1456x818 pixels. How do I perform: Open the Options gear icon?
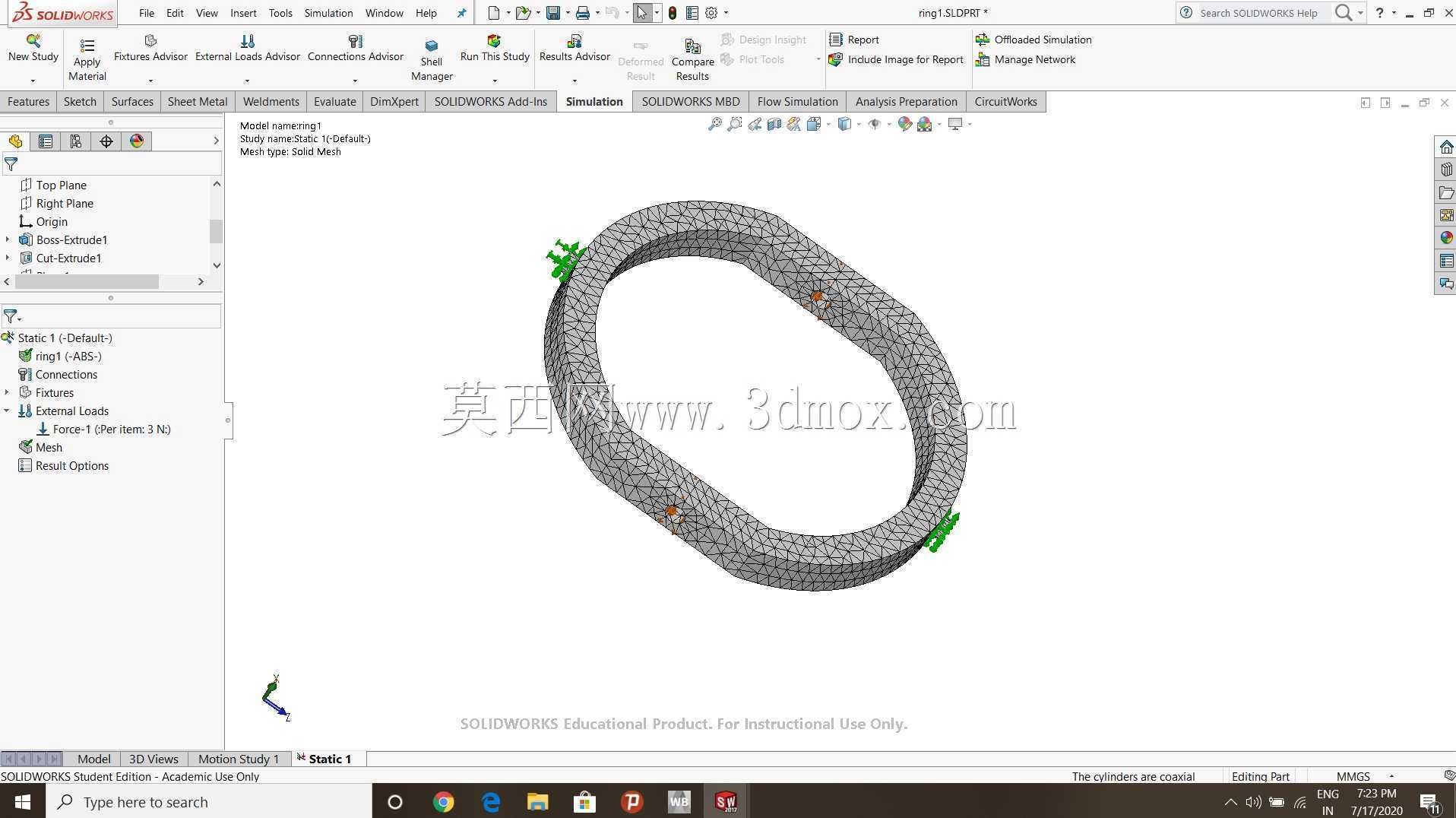coord(711,13)
